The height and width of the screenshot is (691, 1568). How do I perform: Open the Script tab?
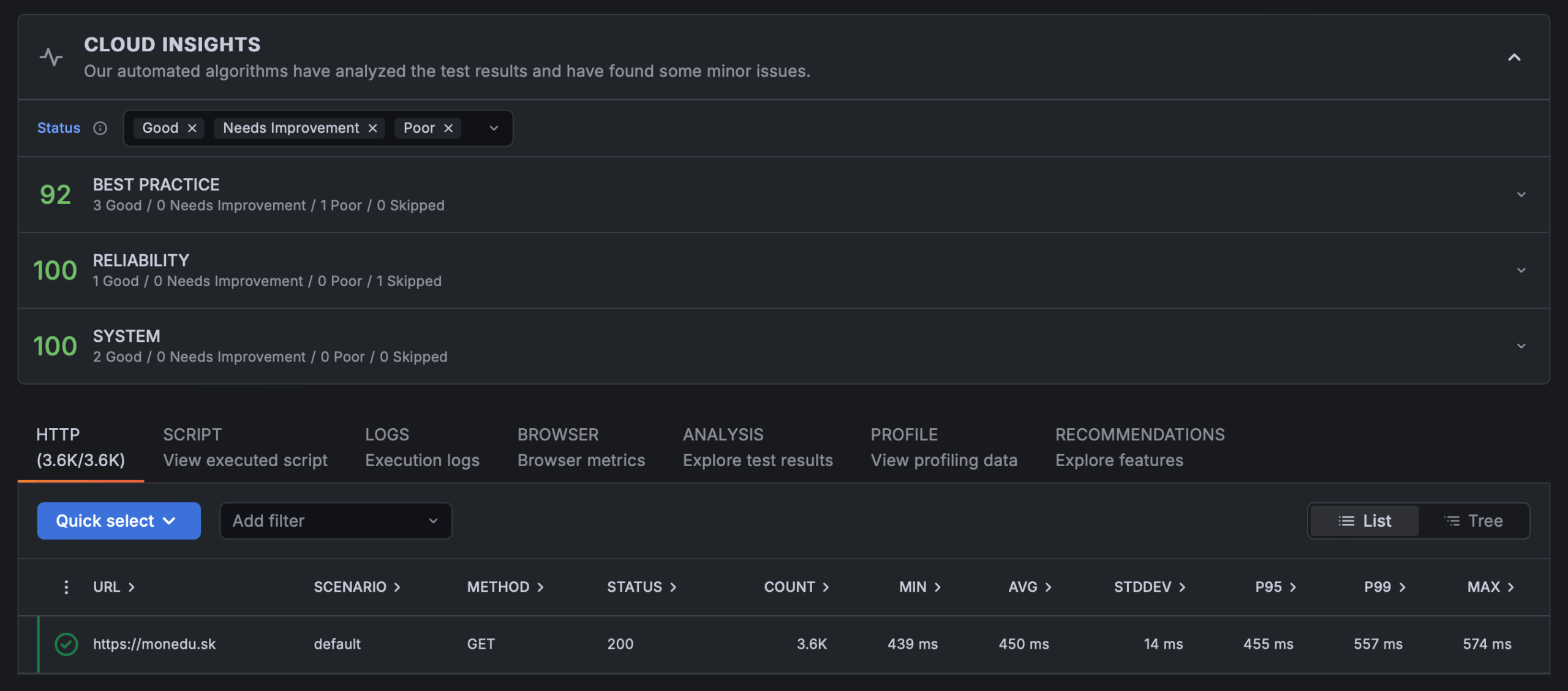point(245,447)
